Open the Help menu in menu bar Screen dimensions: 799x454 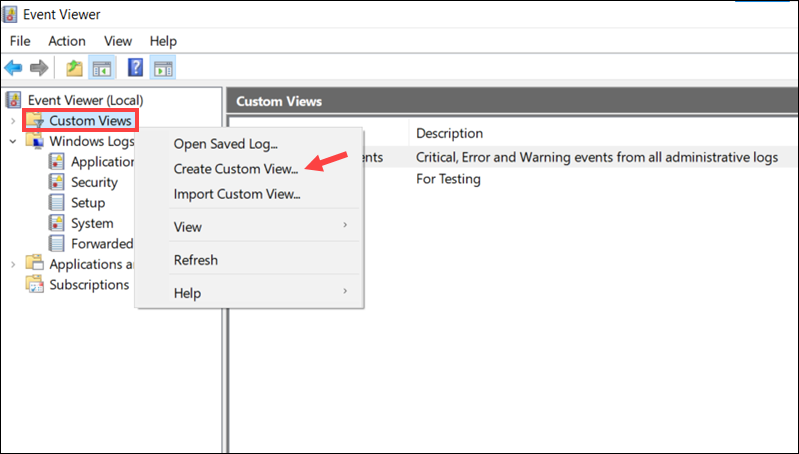[x=163, y=41]
